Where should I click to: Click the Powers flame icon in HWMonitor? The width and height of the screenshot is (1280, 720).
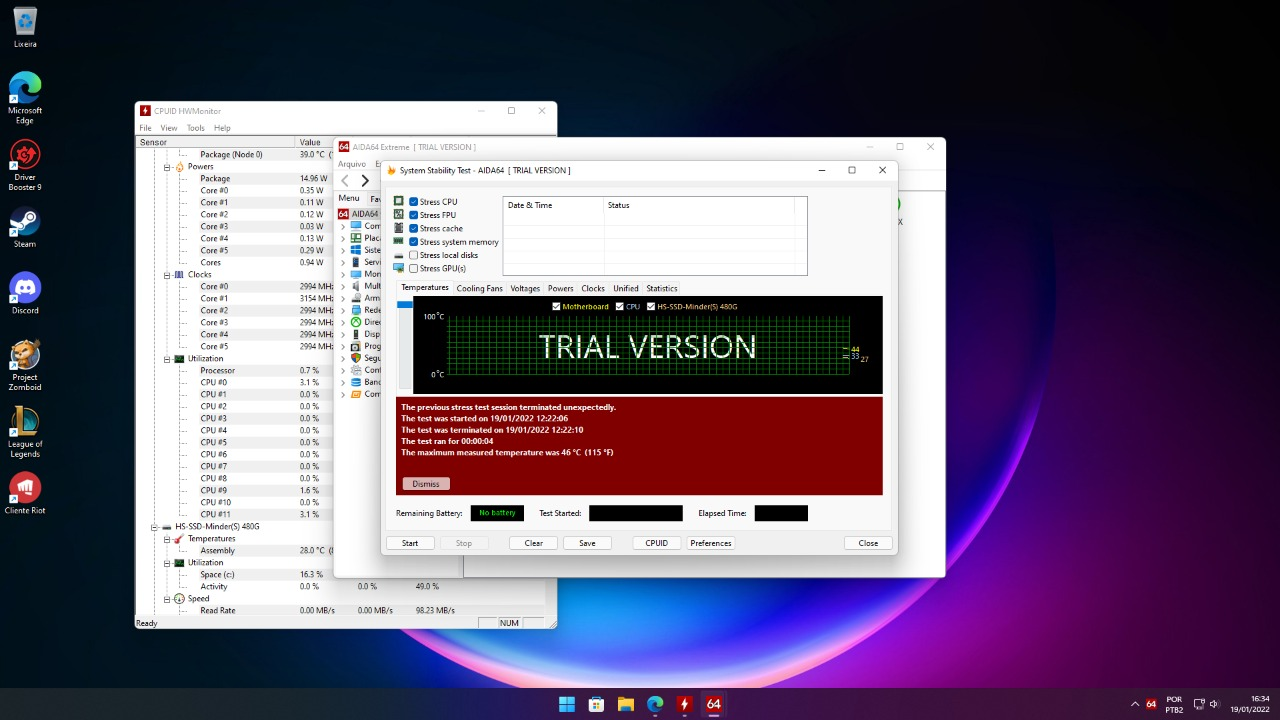click(x=180, y=167)
